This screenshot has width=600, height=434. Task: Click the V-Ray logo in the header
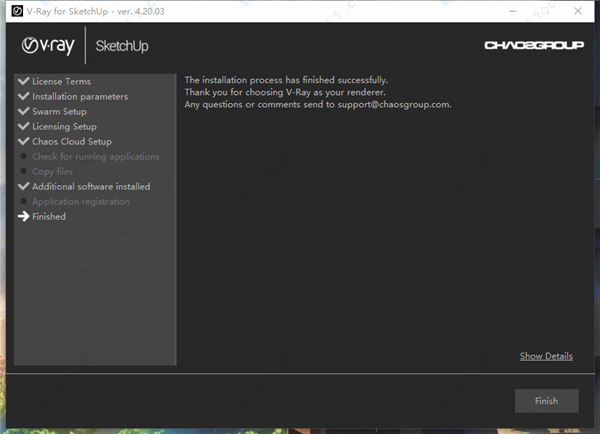click(x=49, y=46)
